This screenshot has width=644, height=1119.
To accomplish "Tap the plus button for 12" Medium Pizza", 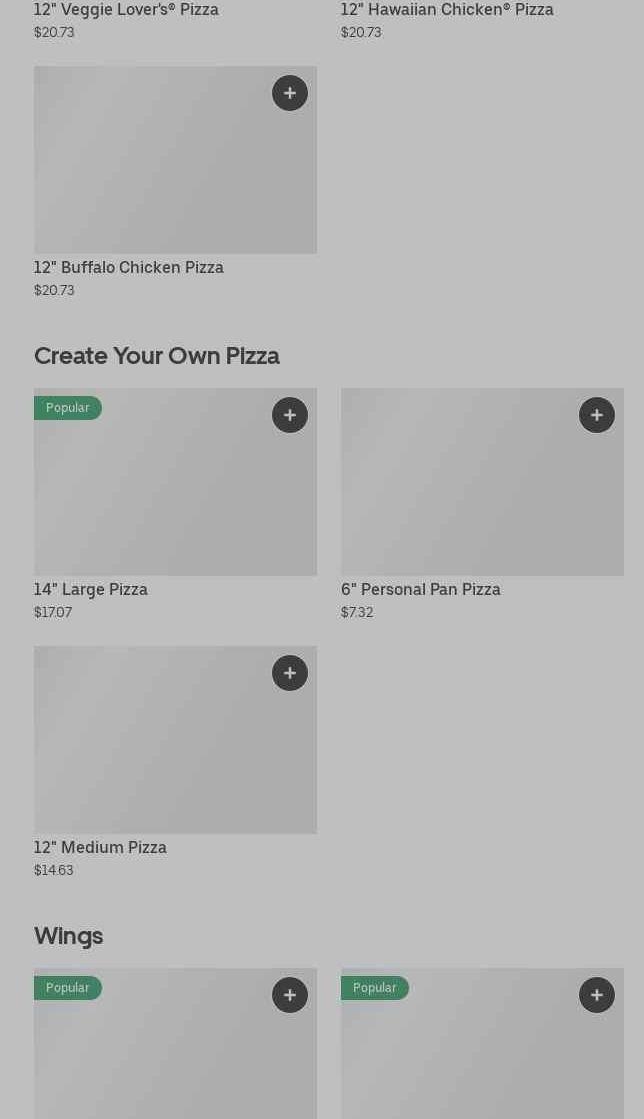I will pyautogui.click(x=290, y=673).
